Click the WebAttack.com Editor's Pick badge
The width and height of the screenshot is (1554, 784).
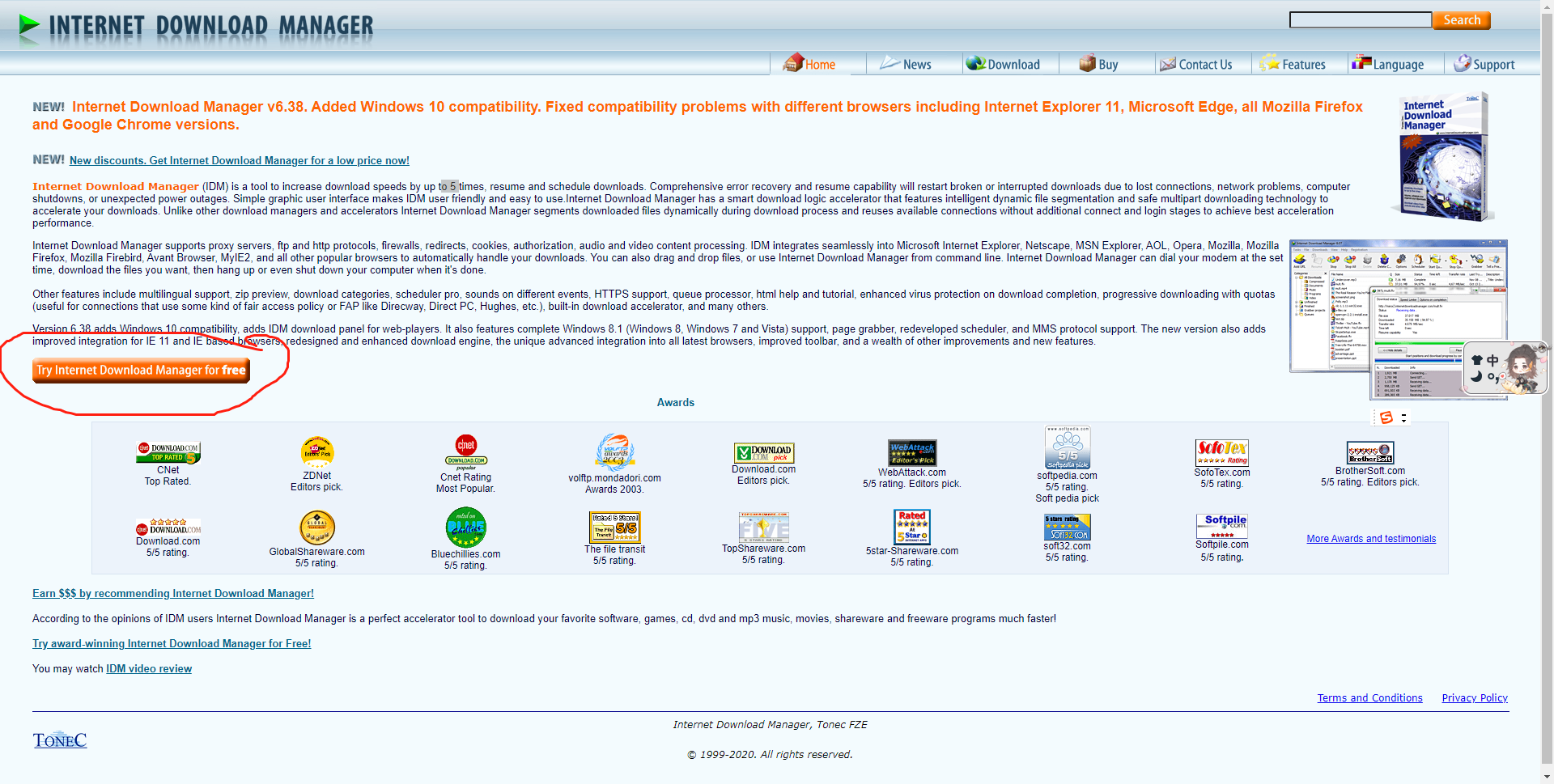[912, 453]
